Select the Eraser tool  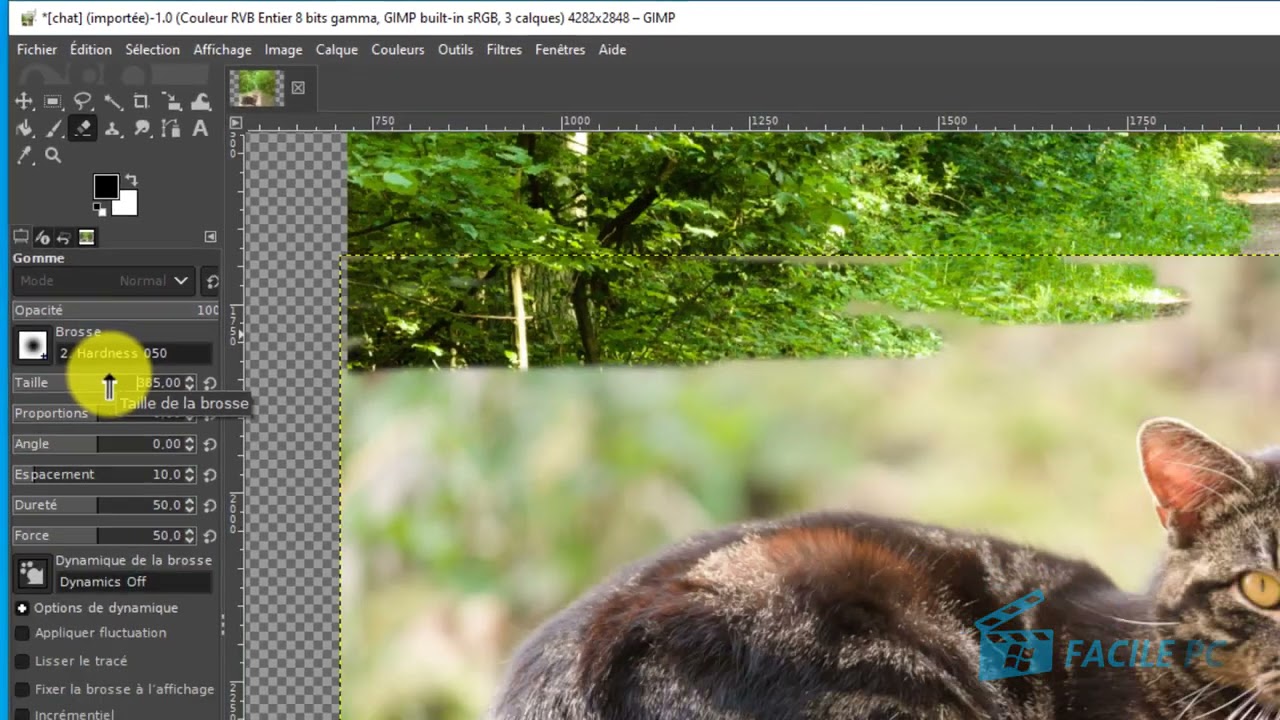click(83, 128)
